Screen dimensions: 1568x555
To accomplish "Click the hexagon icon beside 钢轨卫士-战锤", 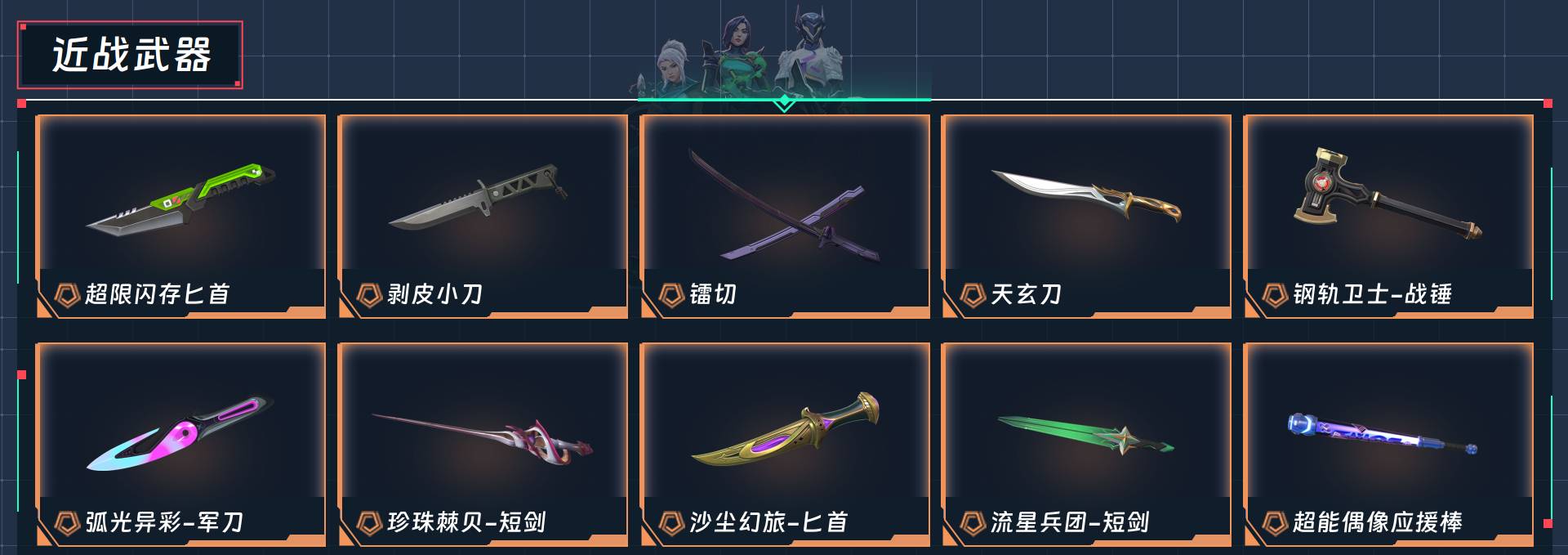I will click(1275, 294).
